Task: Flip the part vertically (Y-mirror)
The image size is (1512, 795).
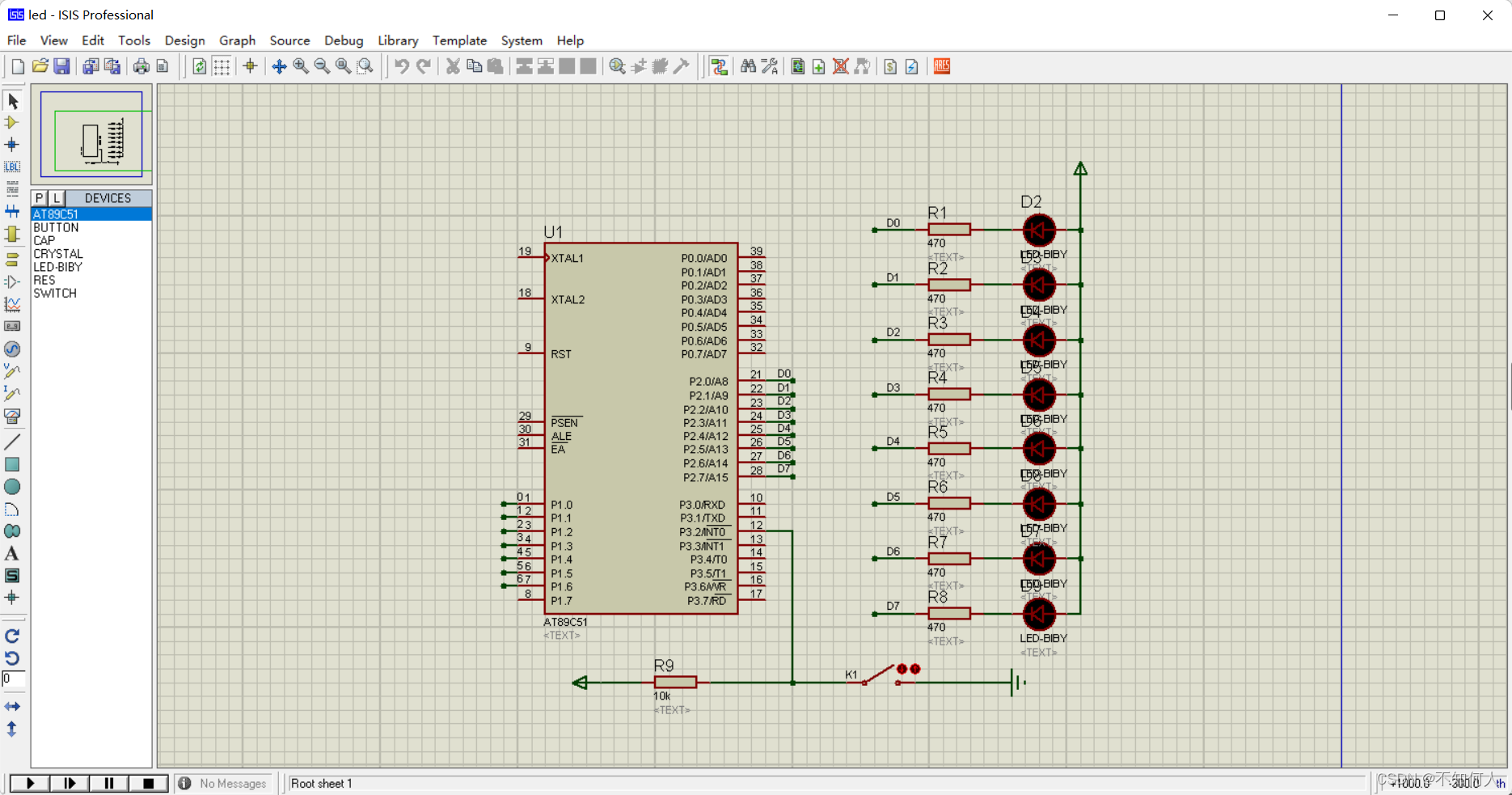Action: (x=12, y=729)
